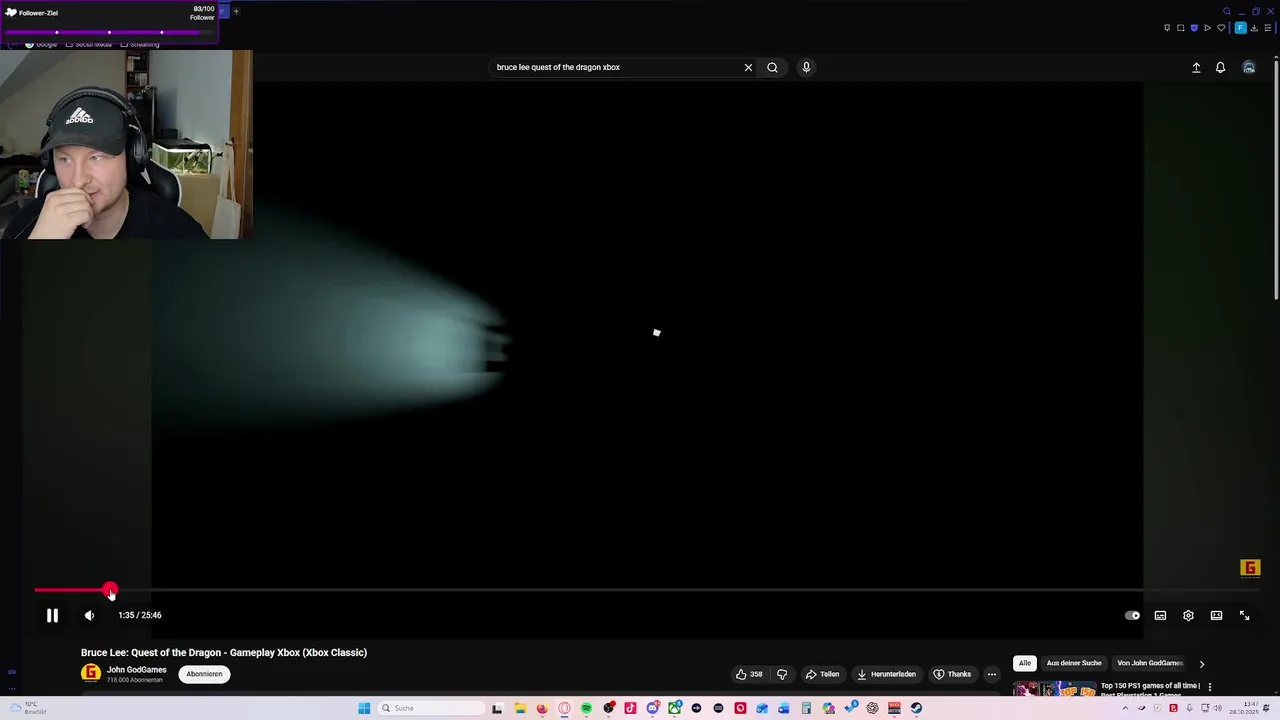The height and width of the screenshot is (720, 1280).
Task: Like the video with thumbs up 358
Action: [749, 674]
